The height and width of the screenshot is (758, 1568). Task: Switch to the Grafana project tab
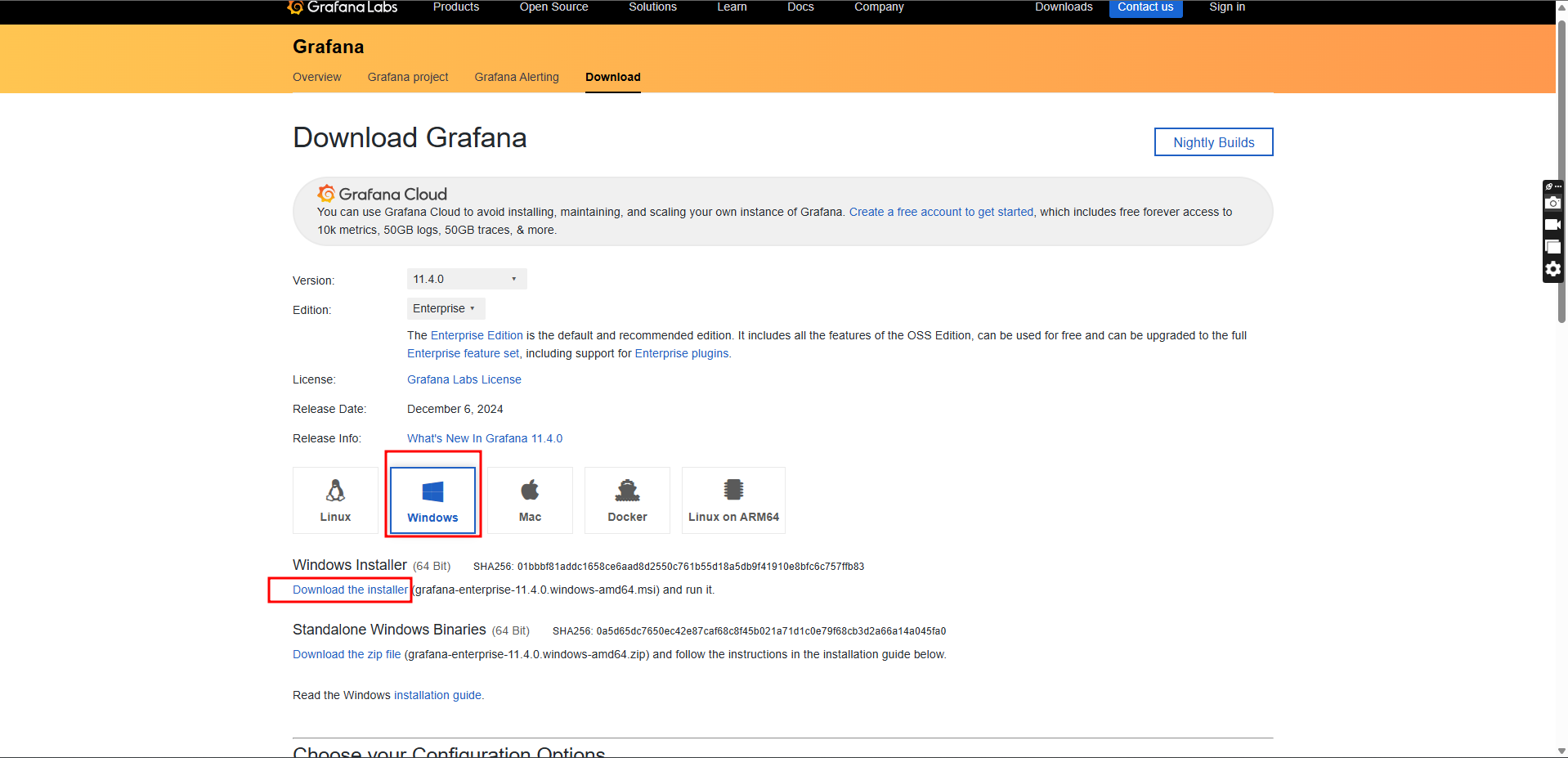click(x=408, y=77)
